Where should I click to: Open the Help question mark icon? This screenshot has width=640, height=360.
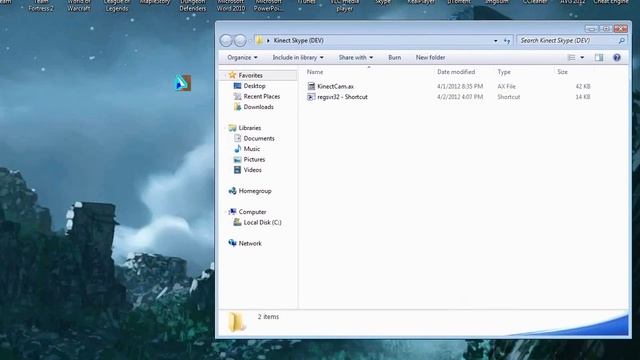617,58
